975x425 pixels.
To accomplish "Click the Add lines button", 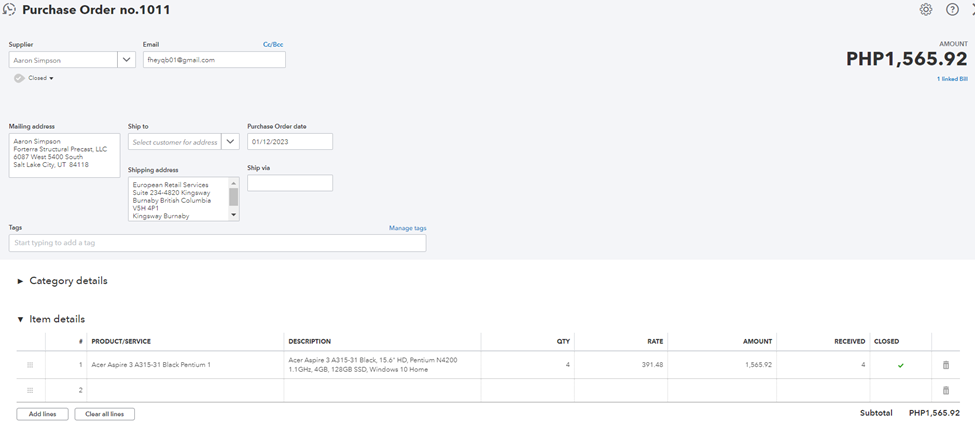I will pos(43,414).
